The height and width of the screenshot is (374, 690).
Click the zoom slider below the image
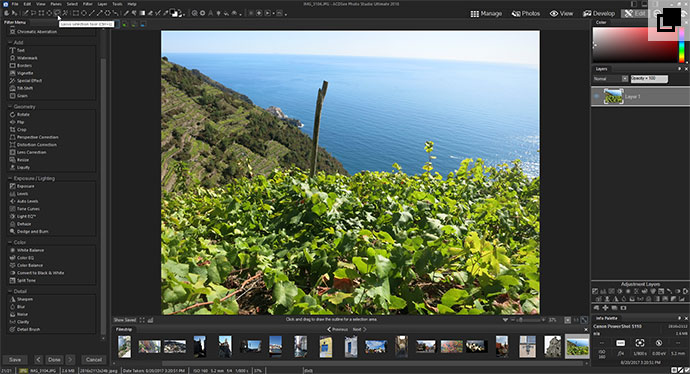(x=529, y=320)
